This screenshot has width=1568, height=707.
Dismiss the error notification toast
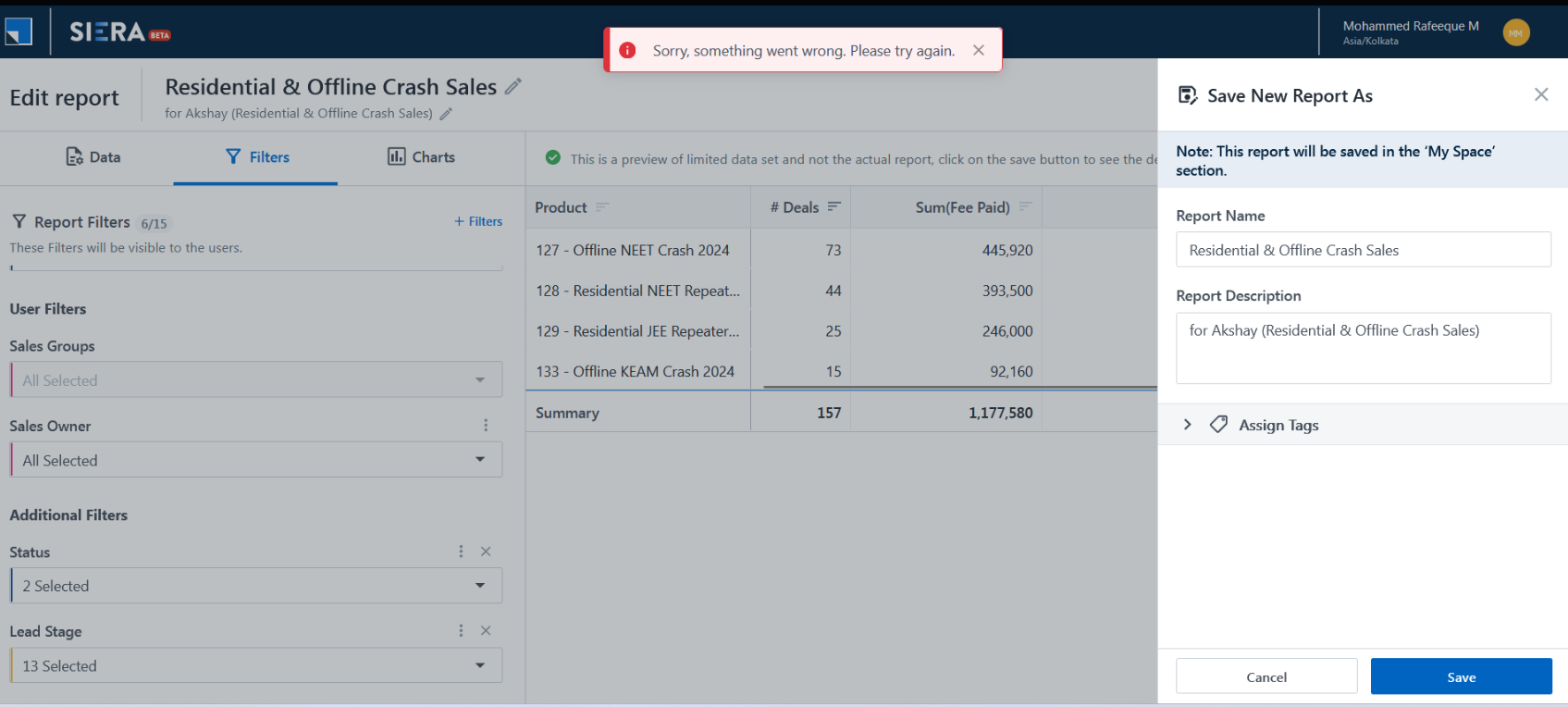point(978,50)
